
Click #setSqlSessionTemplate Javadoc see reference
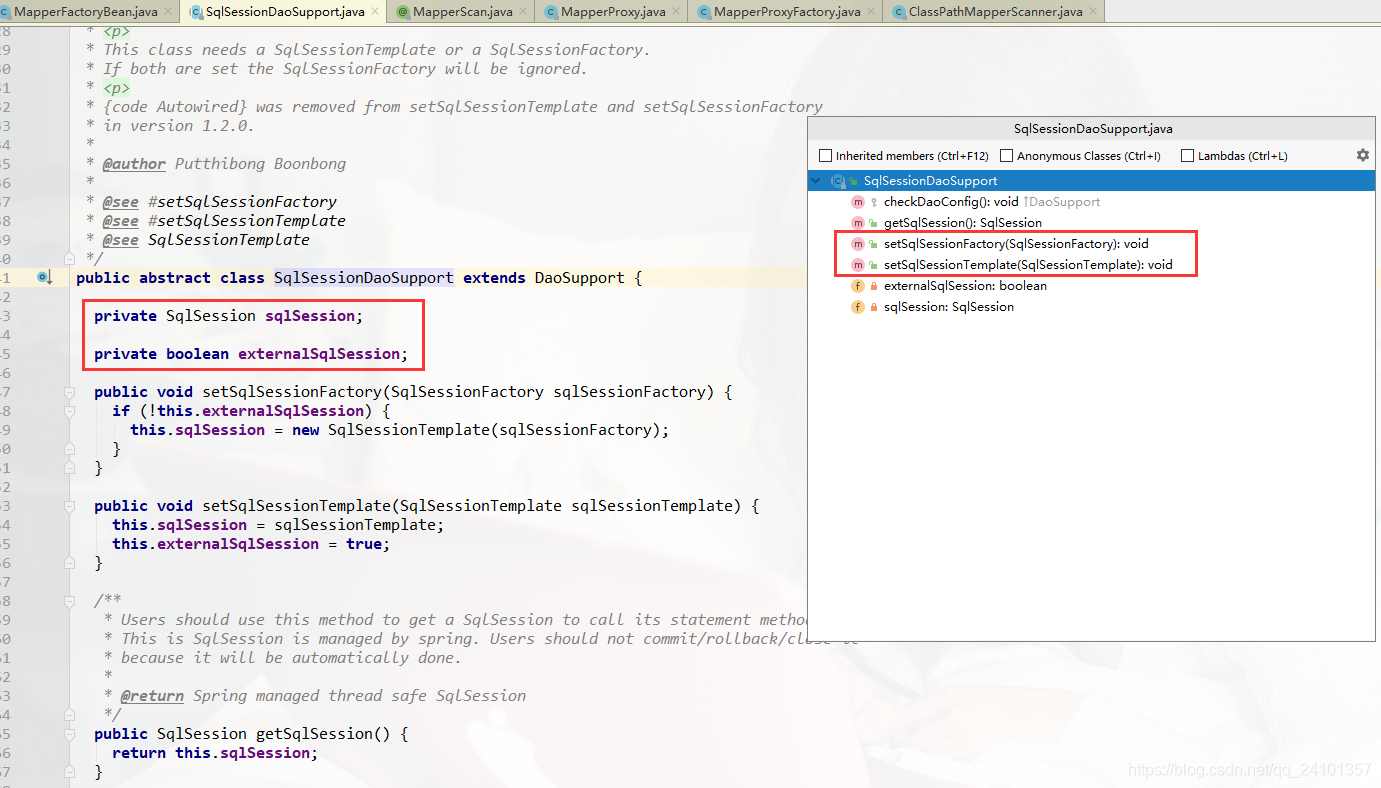247,221
